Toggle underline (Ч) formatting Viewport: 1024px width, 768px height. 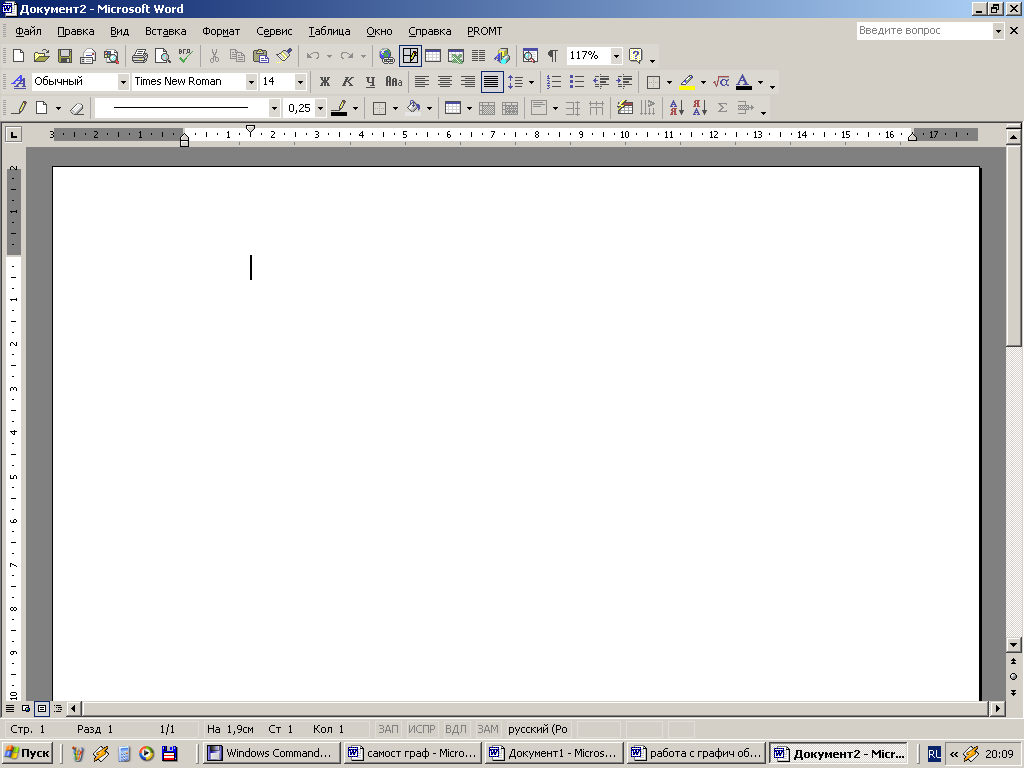[370, 82]
